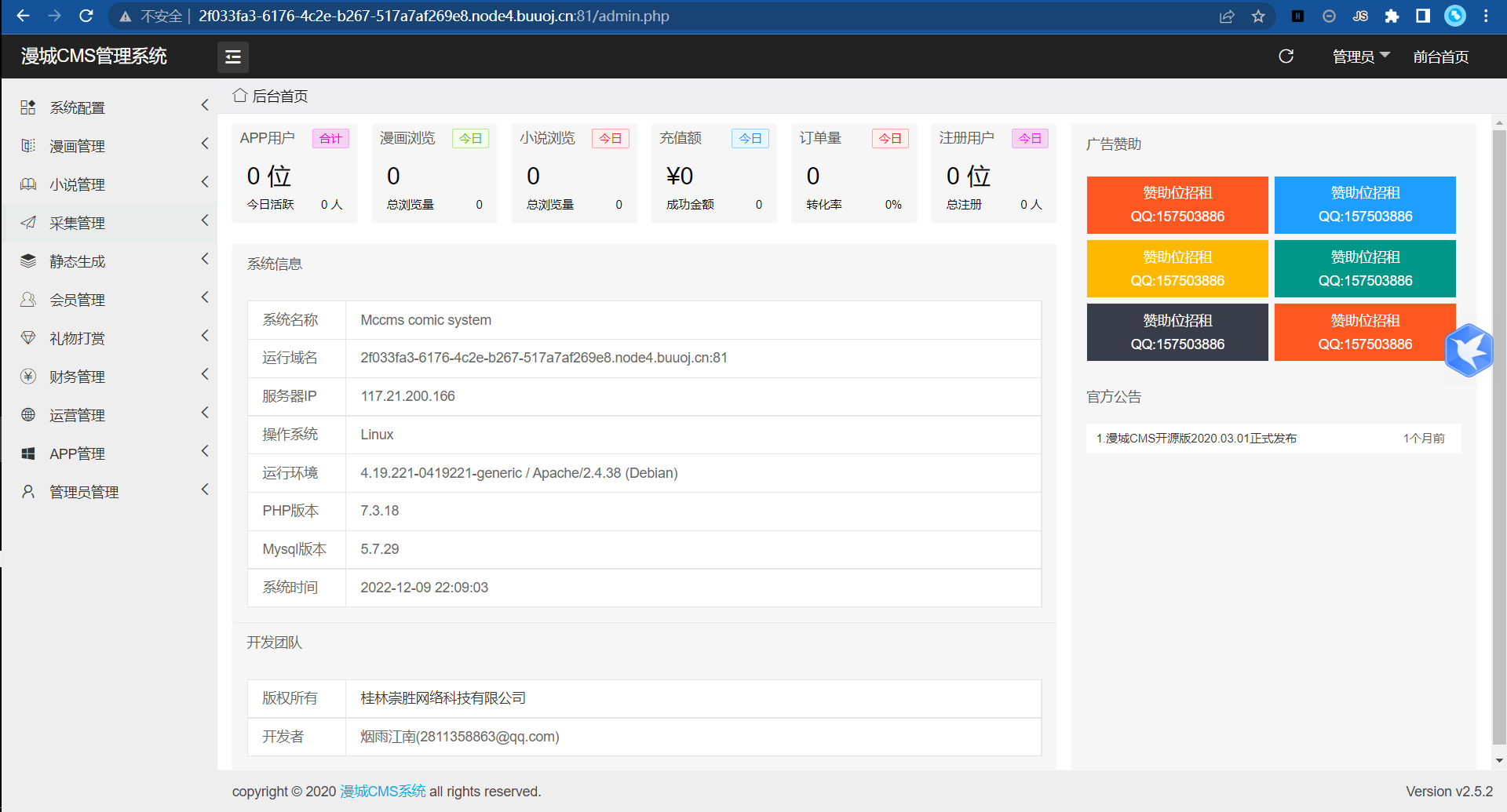Click the 小说管理 book icon

point(28,184)
